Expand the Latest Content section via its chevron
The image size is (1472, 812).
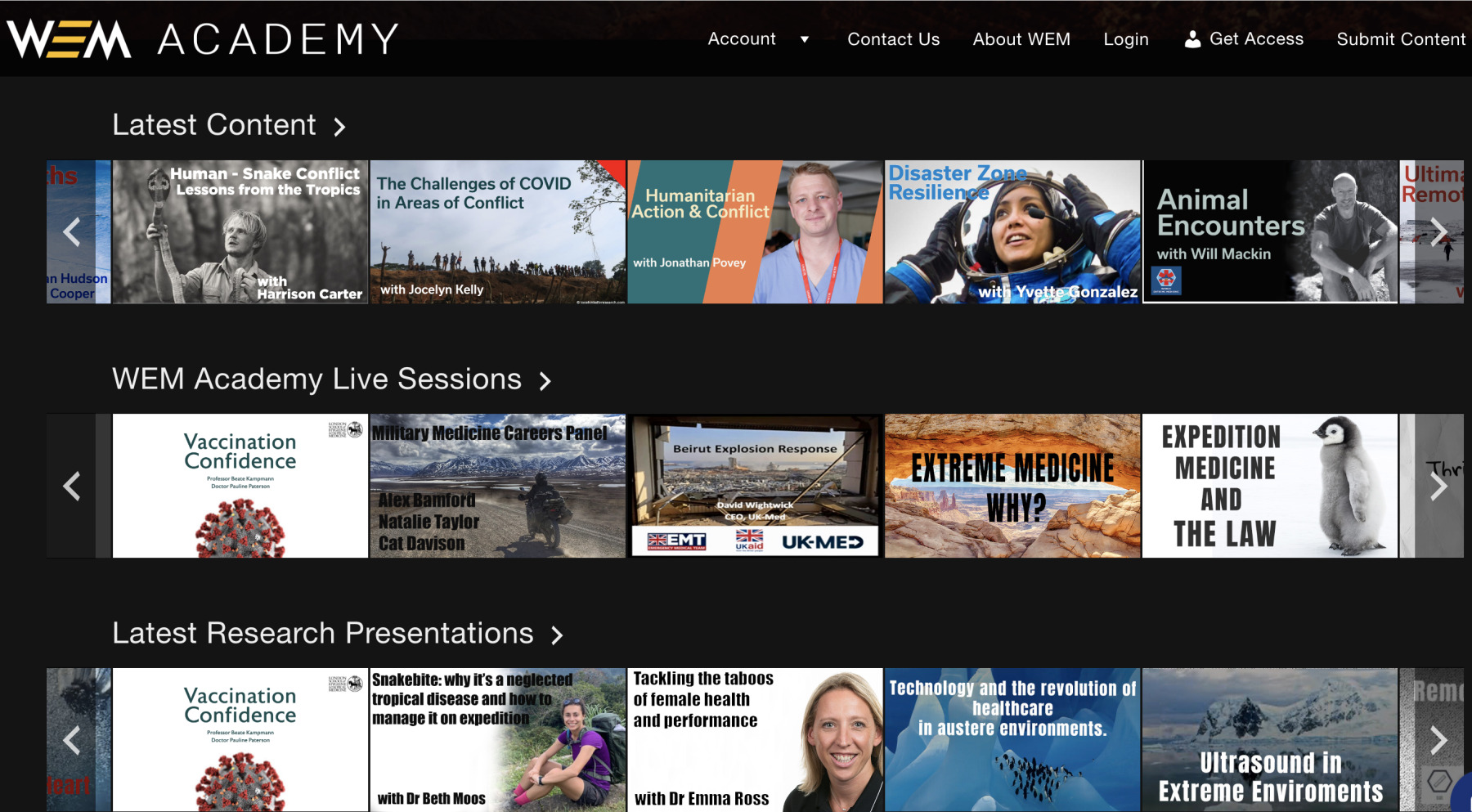[340, 127]
